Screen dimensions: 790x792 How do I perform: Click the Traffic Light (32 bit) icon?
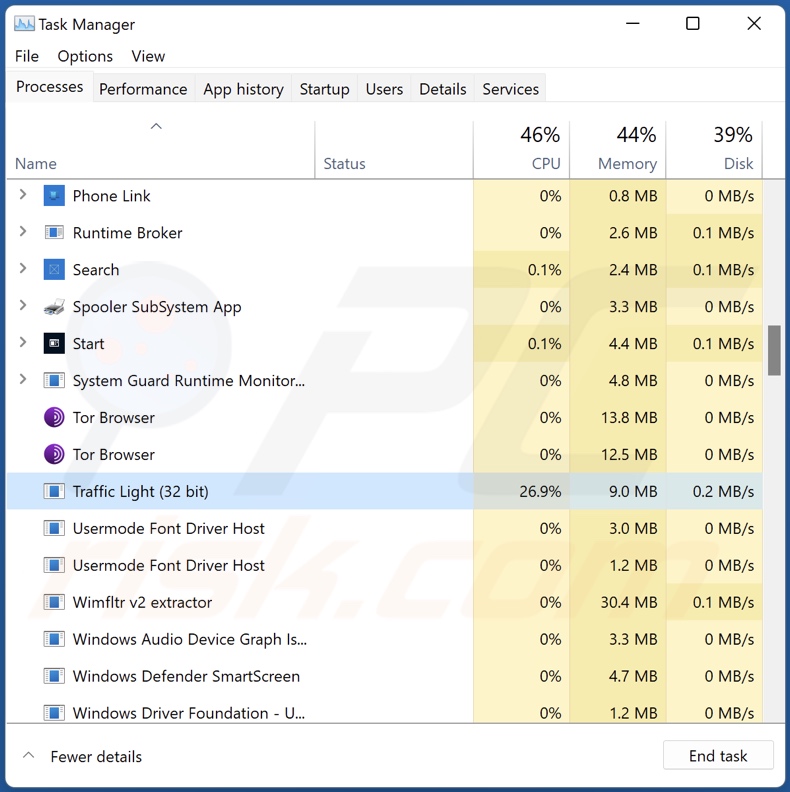[x=54, y=492]
